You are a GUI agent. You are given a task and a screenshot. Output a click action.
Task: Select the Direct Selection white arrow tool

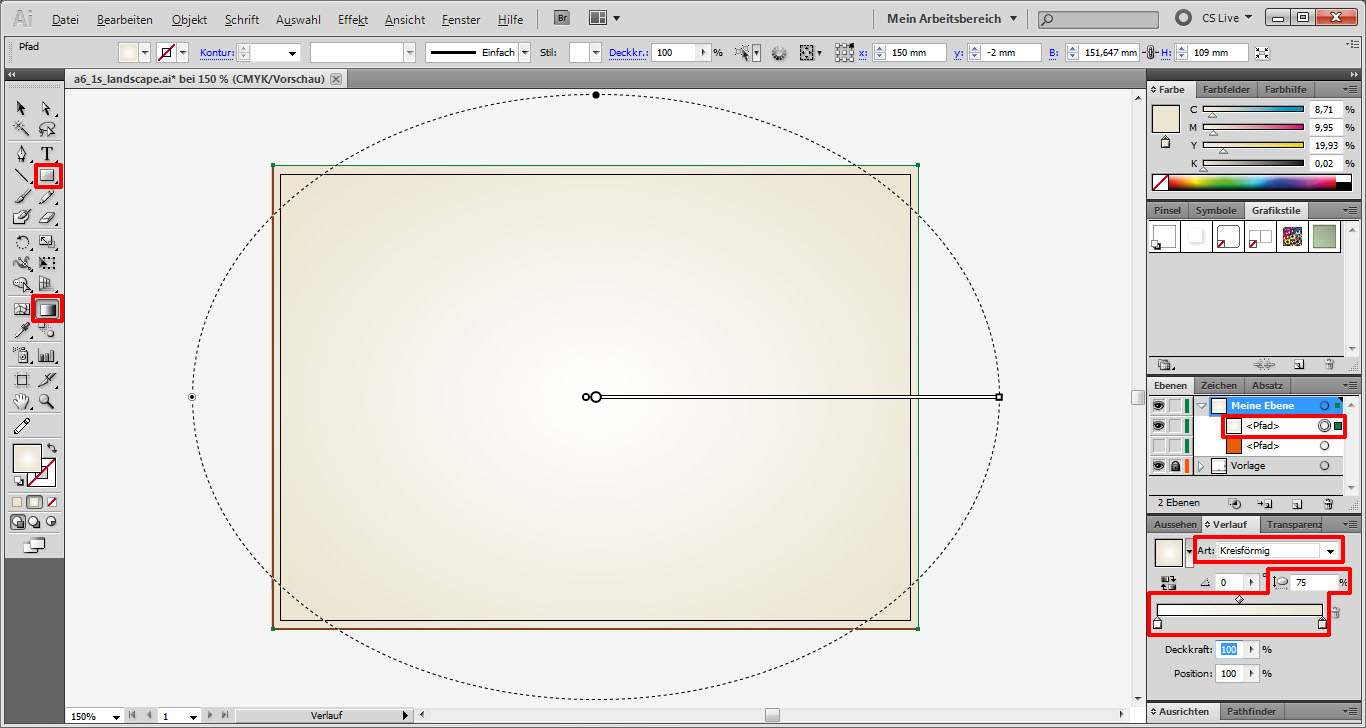tap(47, 107)
